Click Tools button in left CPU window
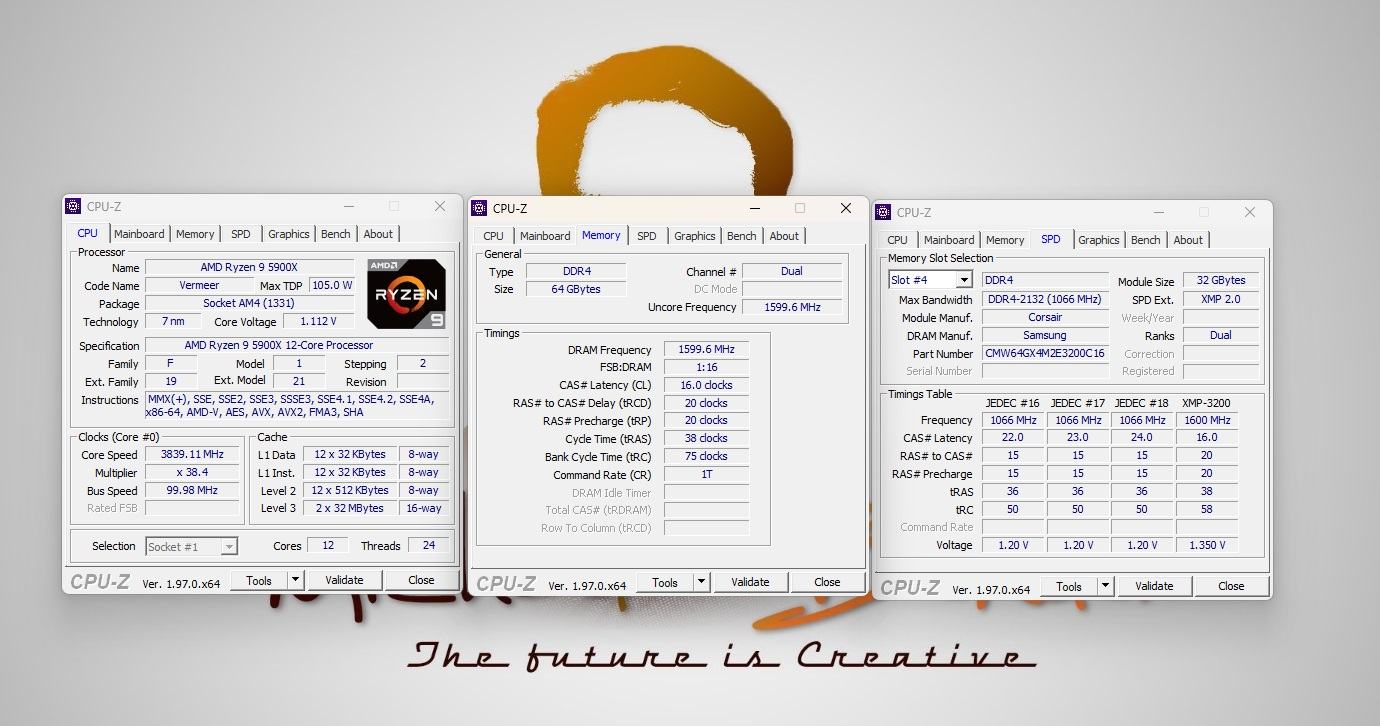This screenshot has width=1380, height=726. pyautogui.click(x=259, y=580)
